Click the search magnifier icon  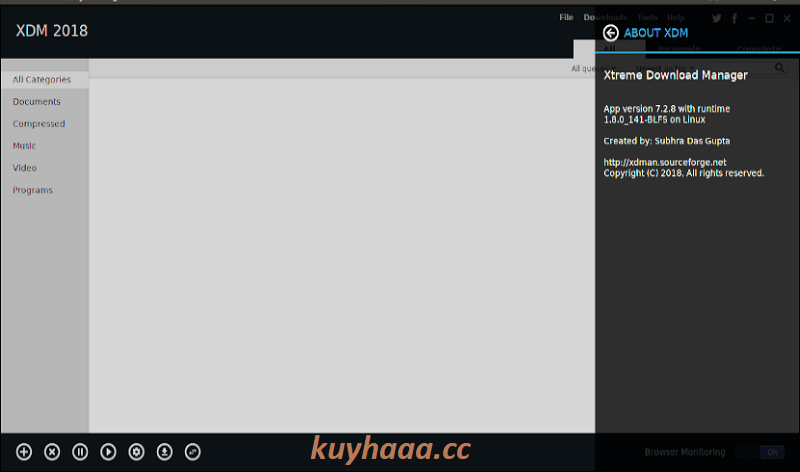click(x=780, y=68)
